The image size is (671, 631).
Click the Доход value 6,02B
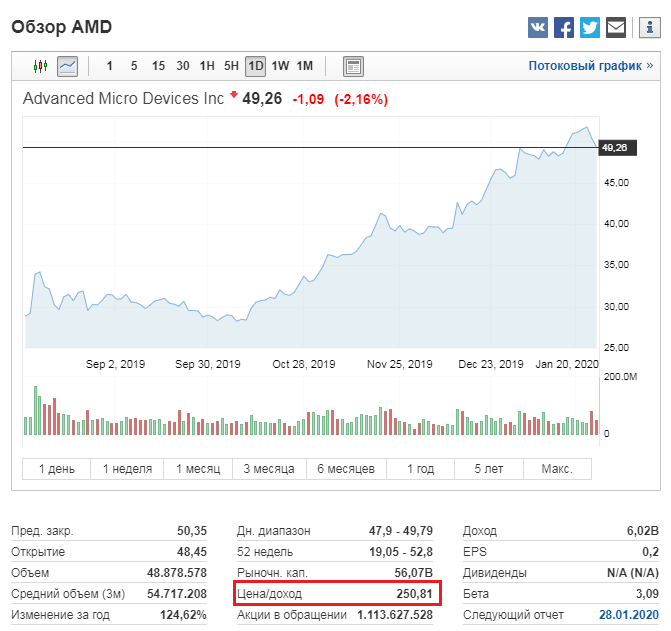[x=643, y=531]
